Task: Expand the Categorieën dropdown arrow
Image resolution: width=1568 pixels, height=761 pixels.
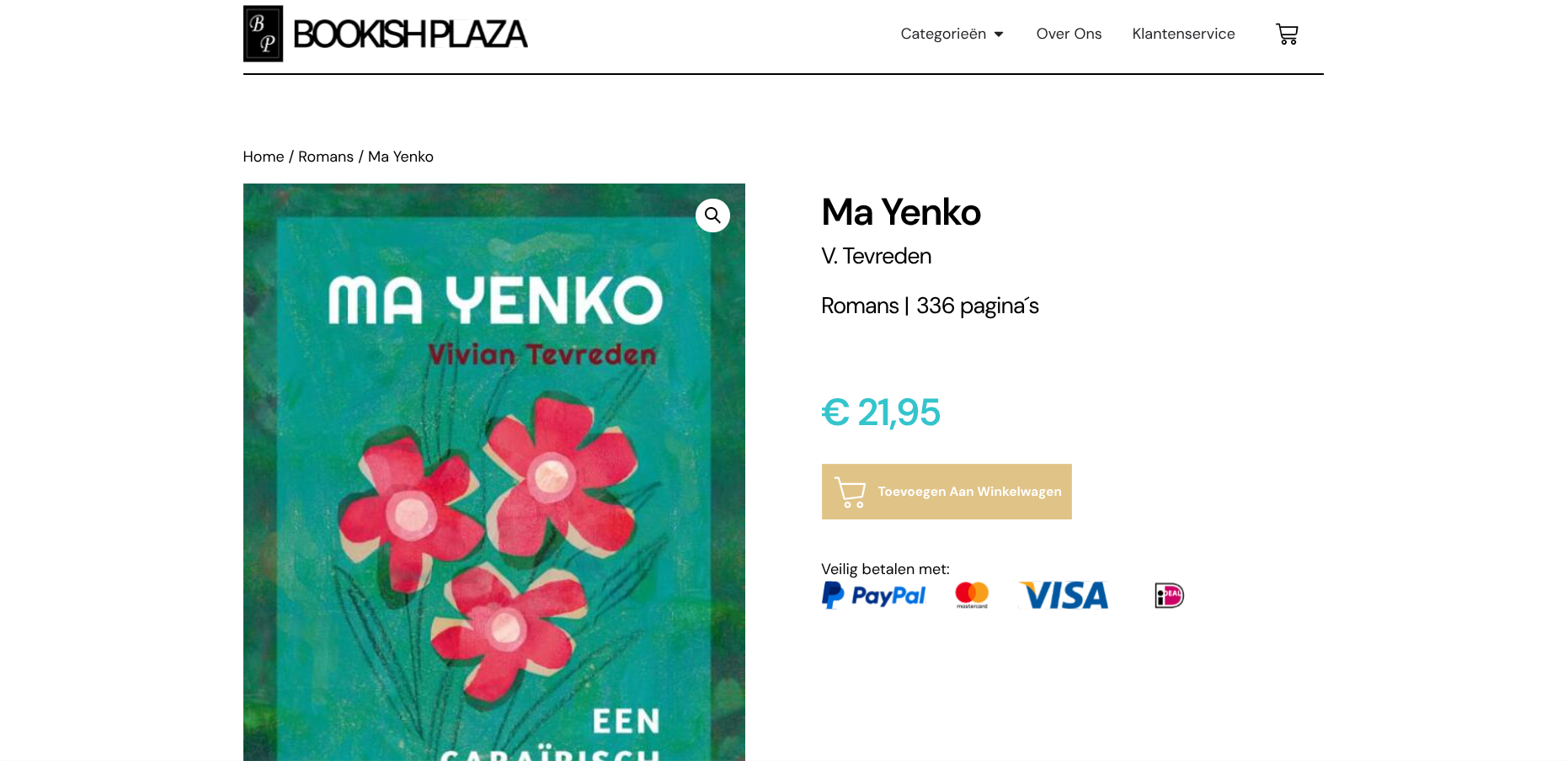Action: (999, 35)
